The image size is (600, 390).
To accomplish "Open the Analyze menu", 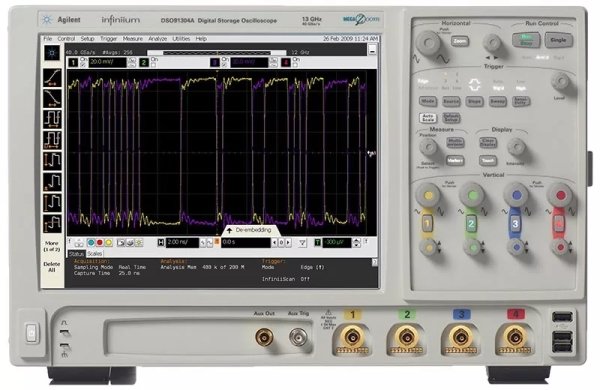I will point(158,39).
